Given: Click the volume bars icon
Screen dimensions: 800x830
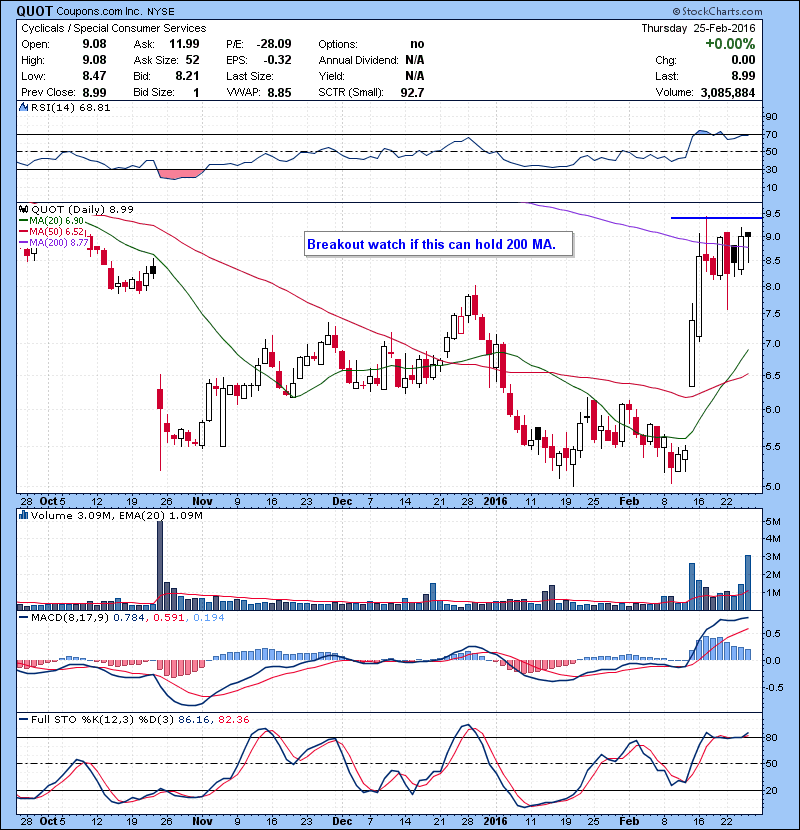Looking at the screenshot, I should pos(23,515).
